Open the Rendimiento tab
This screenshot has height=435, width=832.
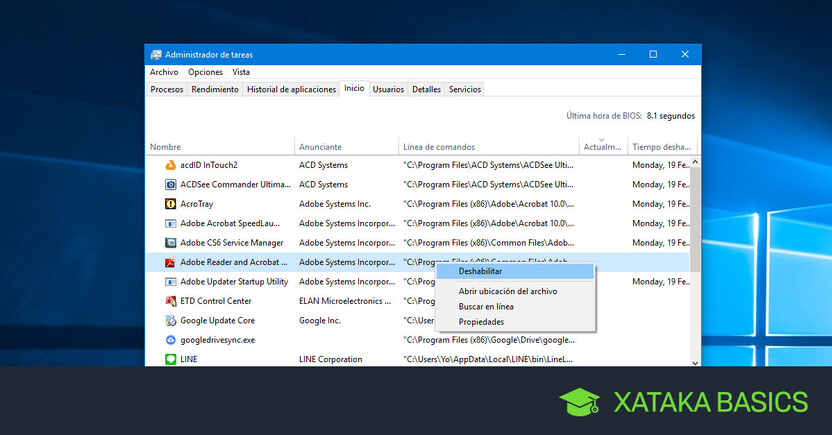[x=215, y=89]
